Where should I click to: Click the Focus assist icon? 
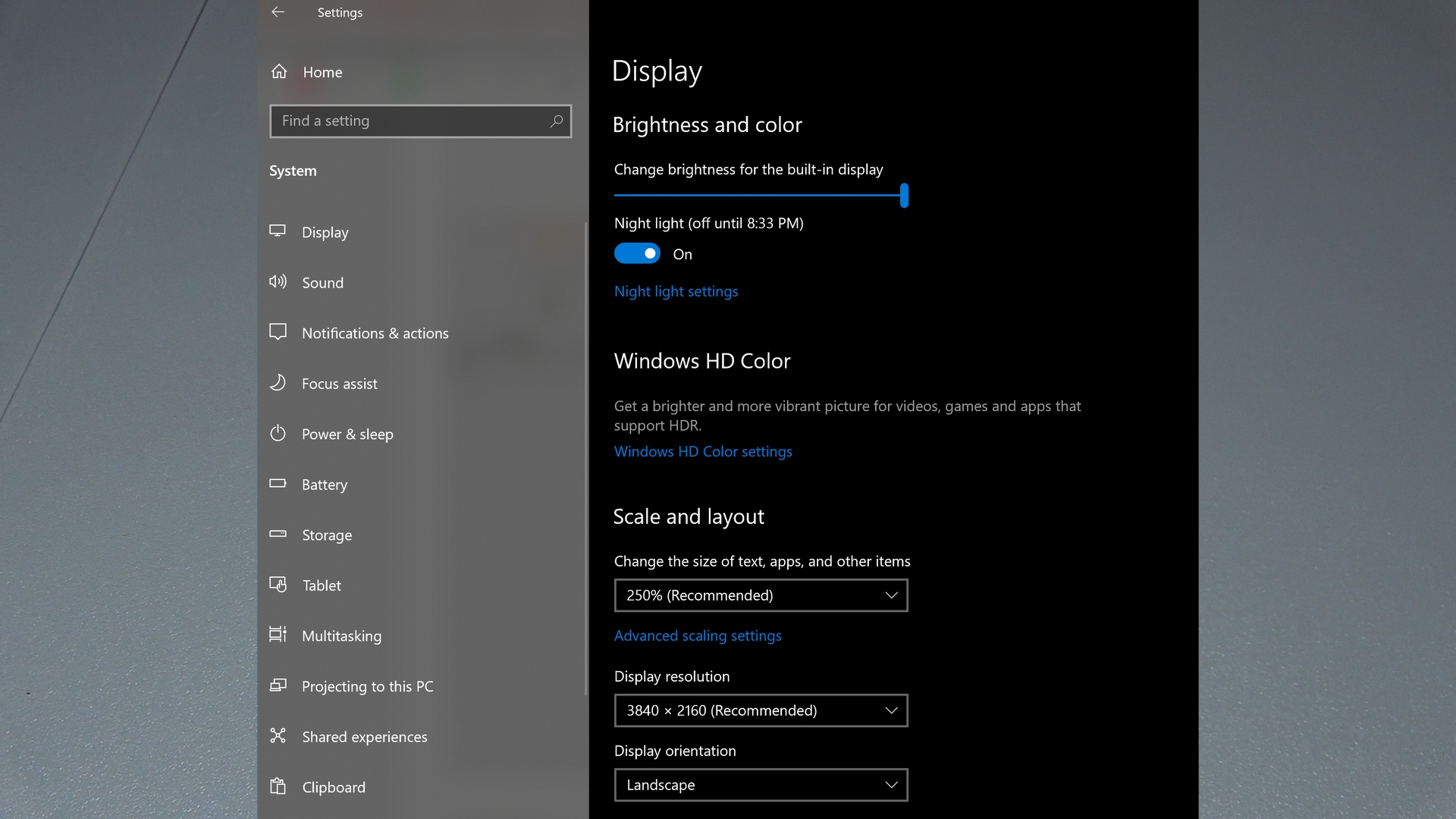[278, 383]
